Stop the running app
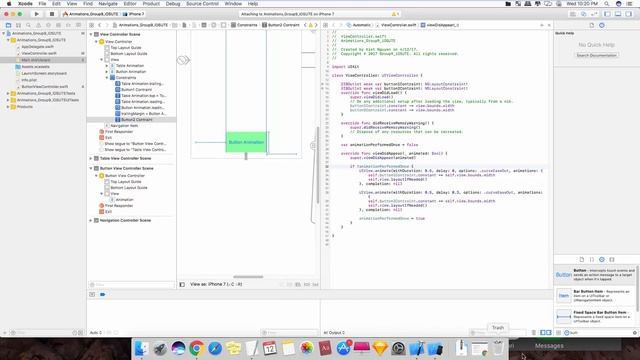Viewport: 640px width, 360px height. coord(52,14)
